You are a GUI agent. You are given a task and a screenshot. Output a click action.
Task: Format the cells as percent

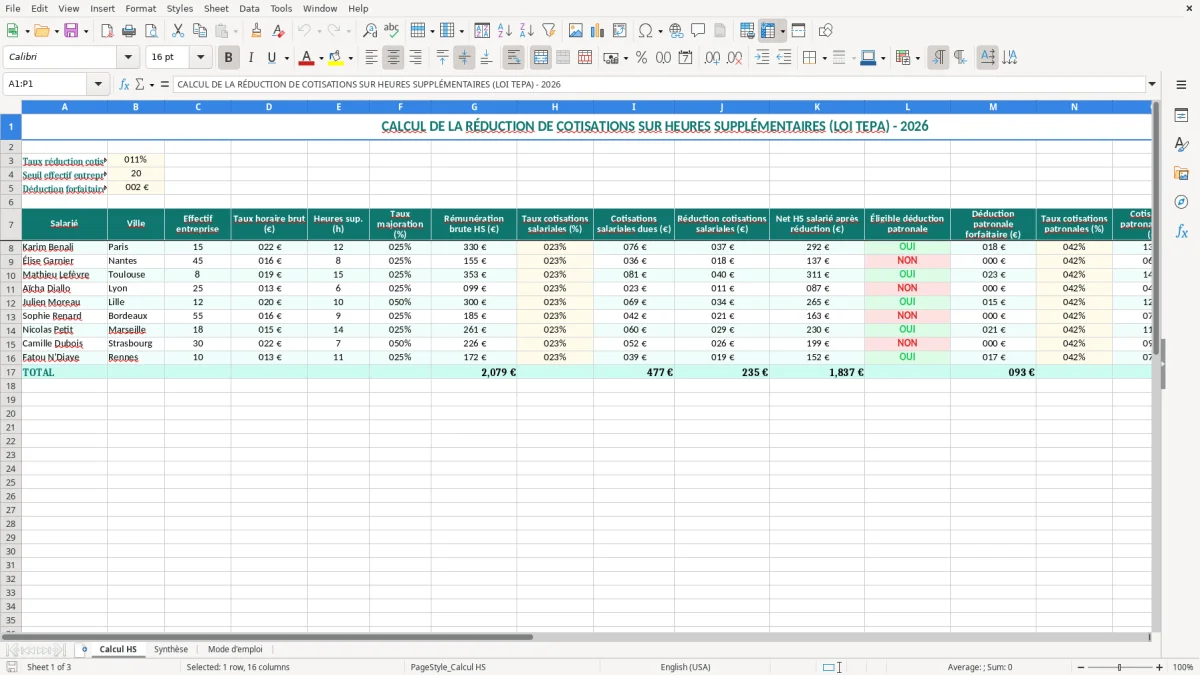tap(642, 58)
